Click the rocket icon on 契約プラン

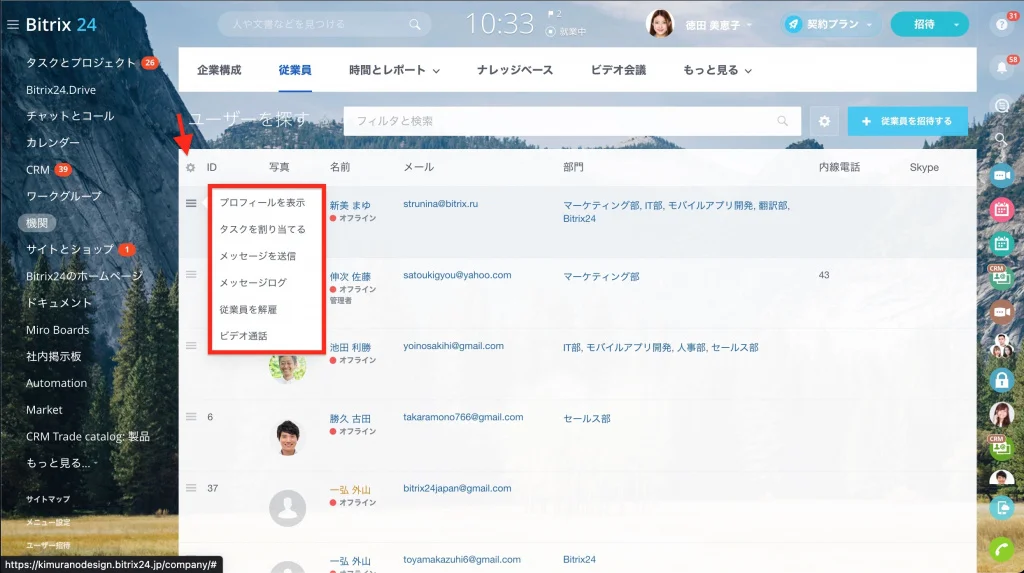(793, 24)
